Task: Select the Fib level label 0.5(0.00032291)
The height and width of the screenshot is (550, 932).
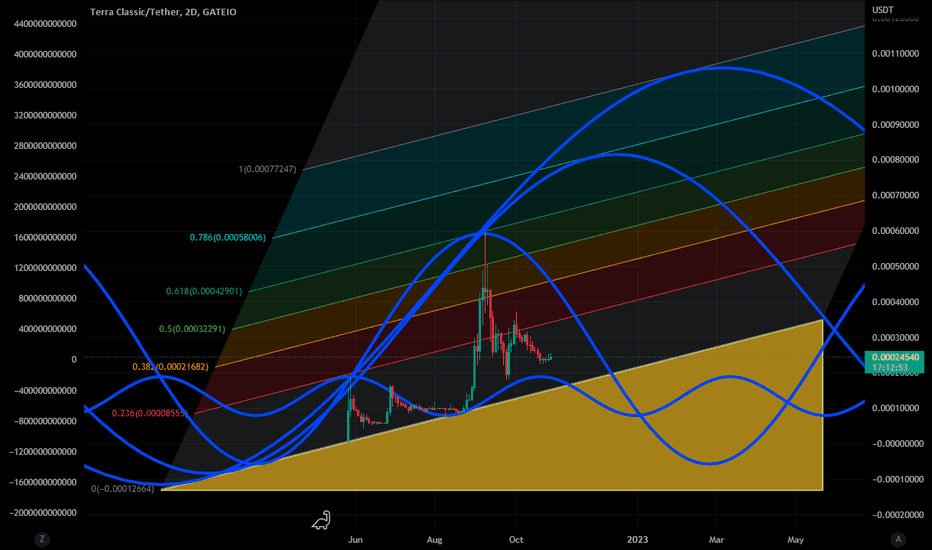Action: tap(192, 328)
